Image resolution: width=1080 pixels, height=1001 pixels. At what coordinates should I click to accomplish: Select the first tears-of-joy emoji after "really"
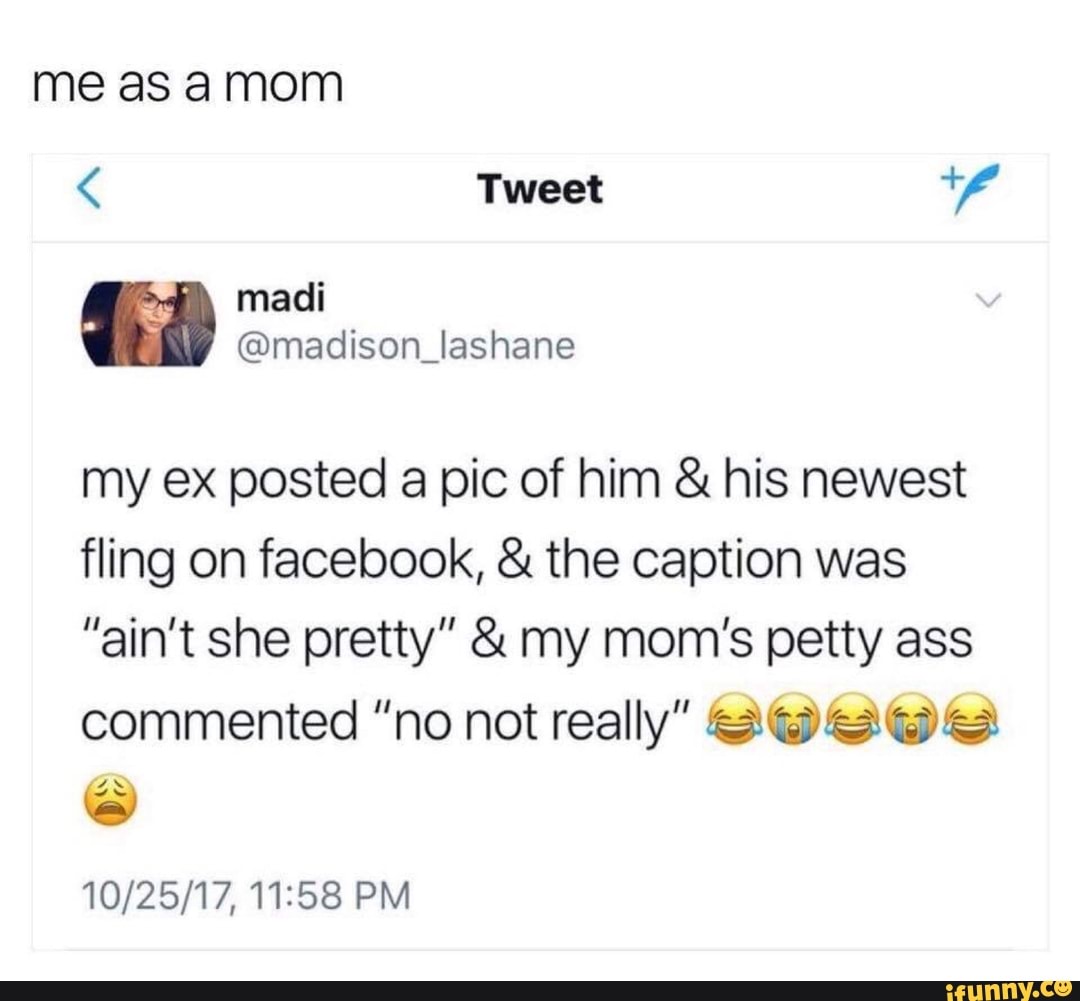click(x=734, y=721)
